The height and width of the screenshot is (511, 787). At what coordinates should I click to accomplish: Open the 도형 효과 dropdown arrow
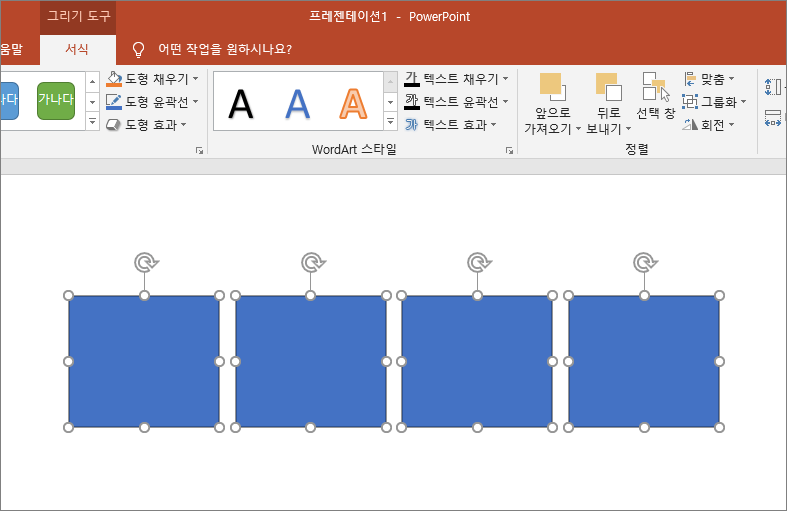tap(184, 124)
